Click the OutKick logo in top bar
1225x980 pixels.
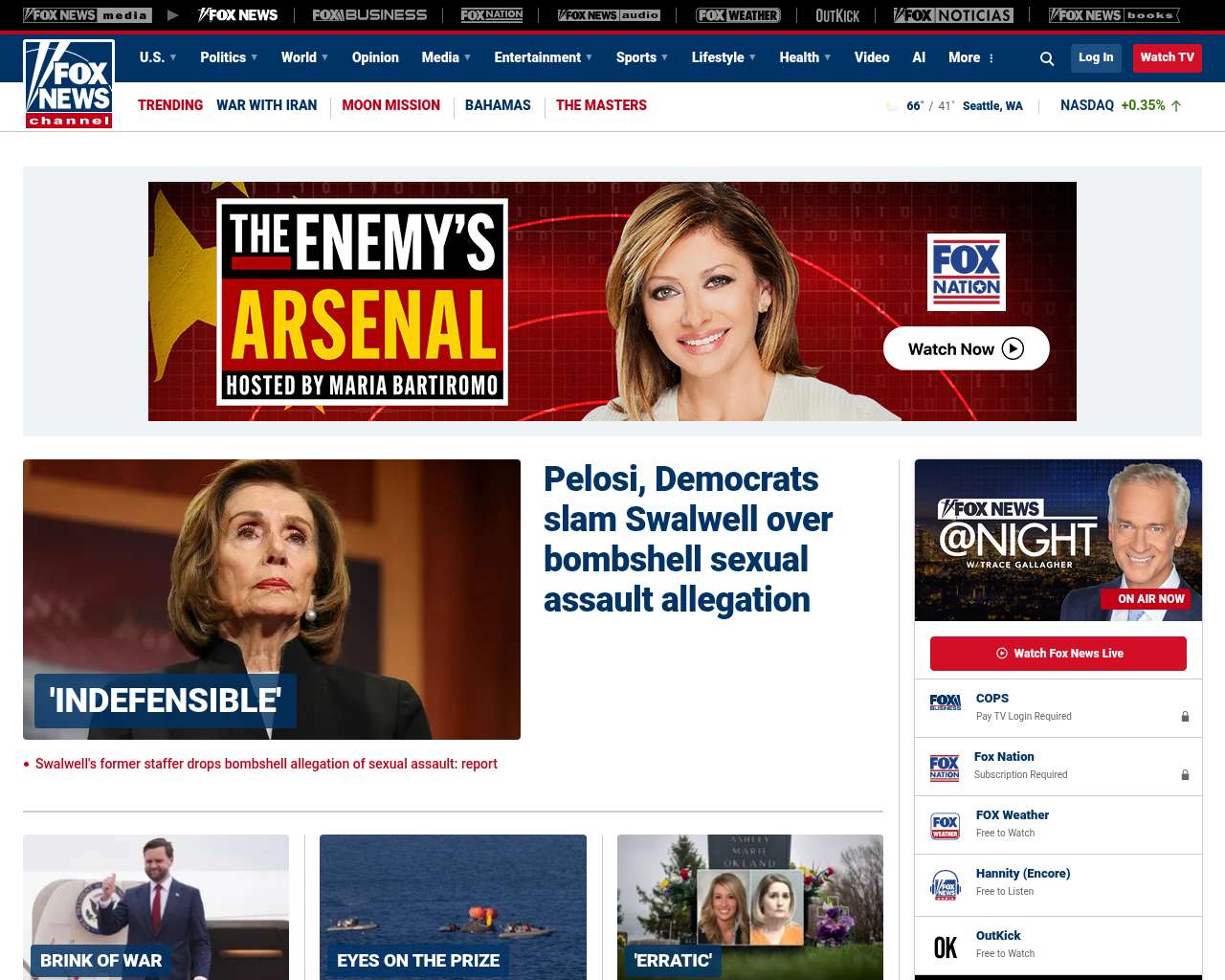click(x=837, y=15)
